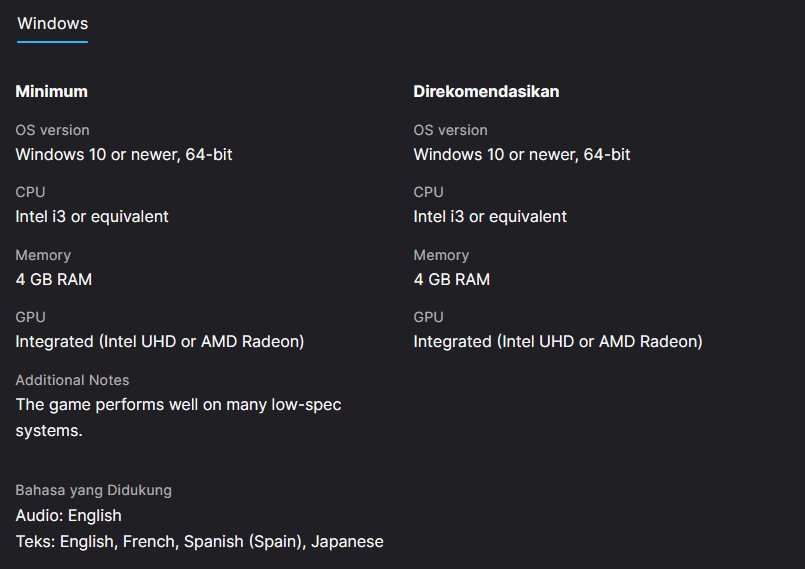The width and height of the screenshot is (805, 569).
Task: Select the Windows tab
Action: tap(52, 24)
